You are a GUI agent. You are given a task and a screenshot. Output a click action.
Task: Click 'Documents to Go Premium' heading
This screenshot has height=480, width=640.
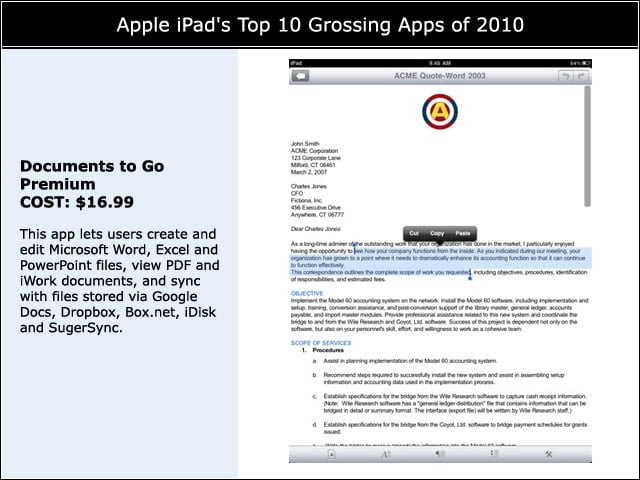point(92,175)
